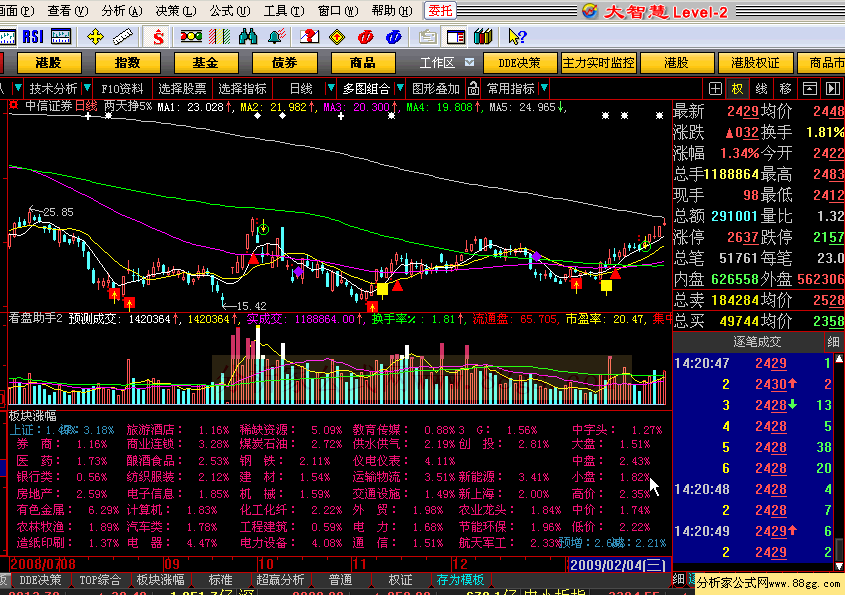The height and width of the screenshot is (595, 845).
Task: Toggle the 线 line mode button
Action: 761,88
